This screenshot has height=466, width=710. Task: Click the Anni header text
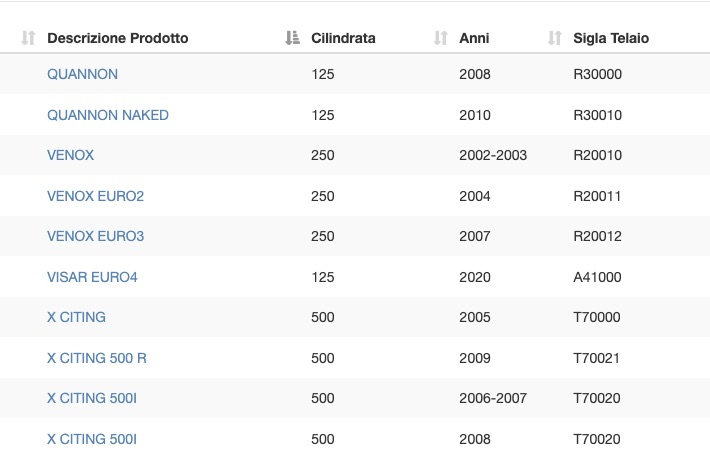pyautogui.click(x=474, y=38)
